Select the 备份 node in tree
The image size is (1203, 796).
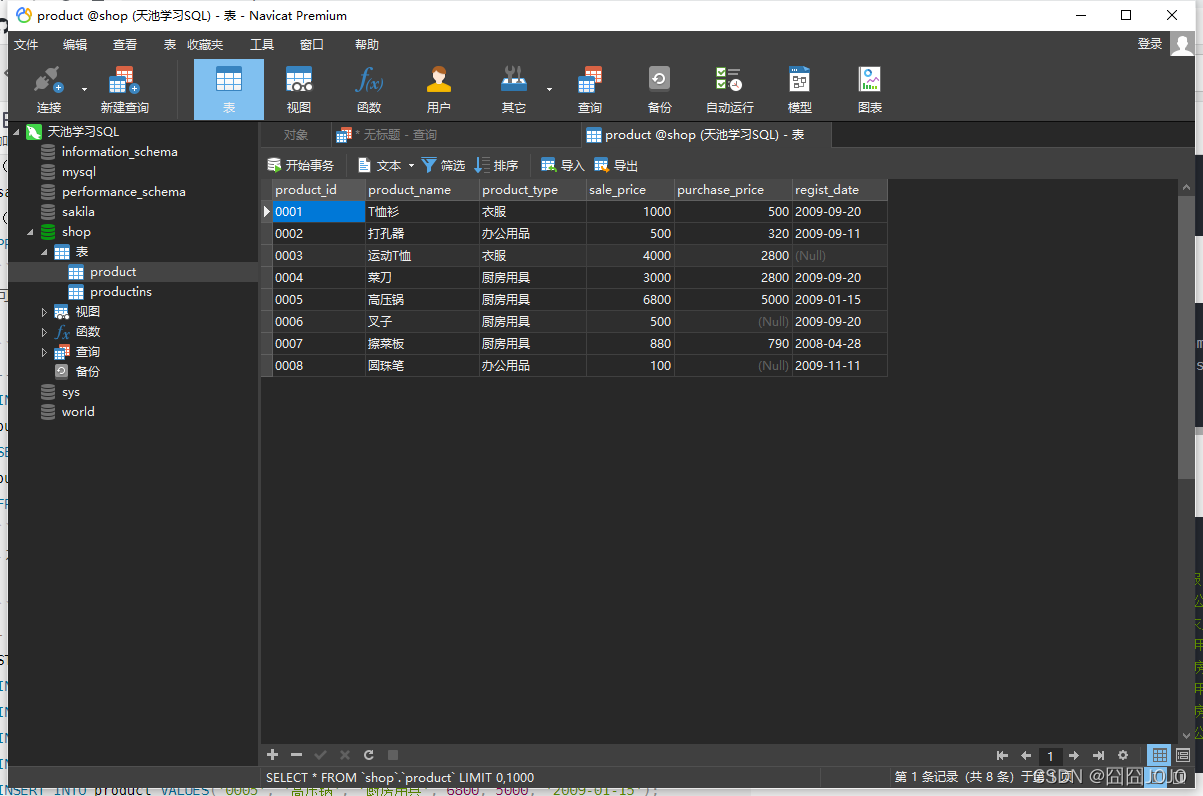point(88,372)
